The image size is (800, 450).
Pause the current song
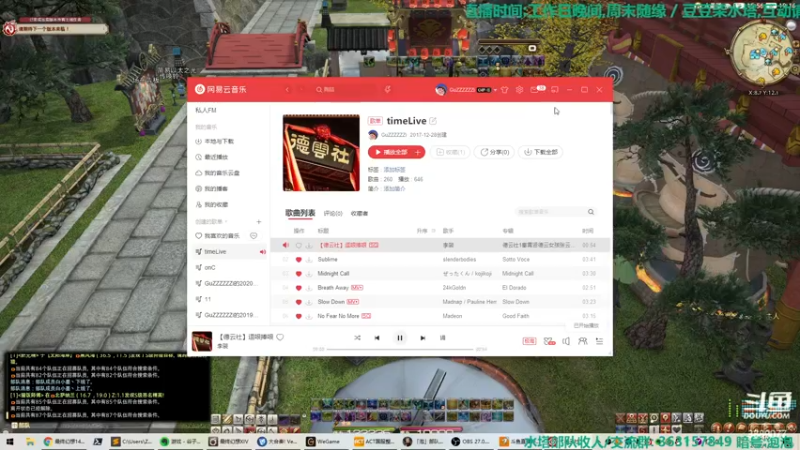point(400,338)
